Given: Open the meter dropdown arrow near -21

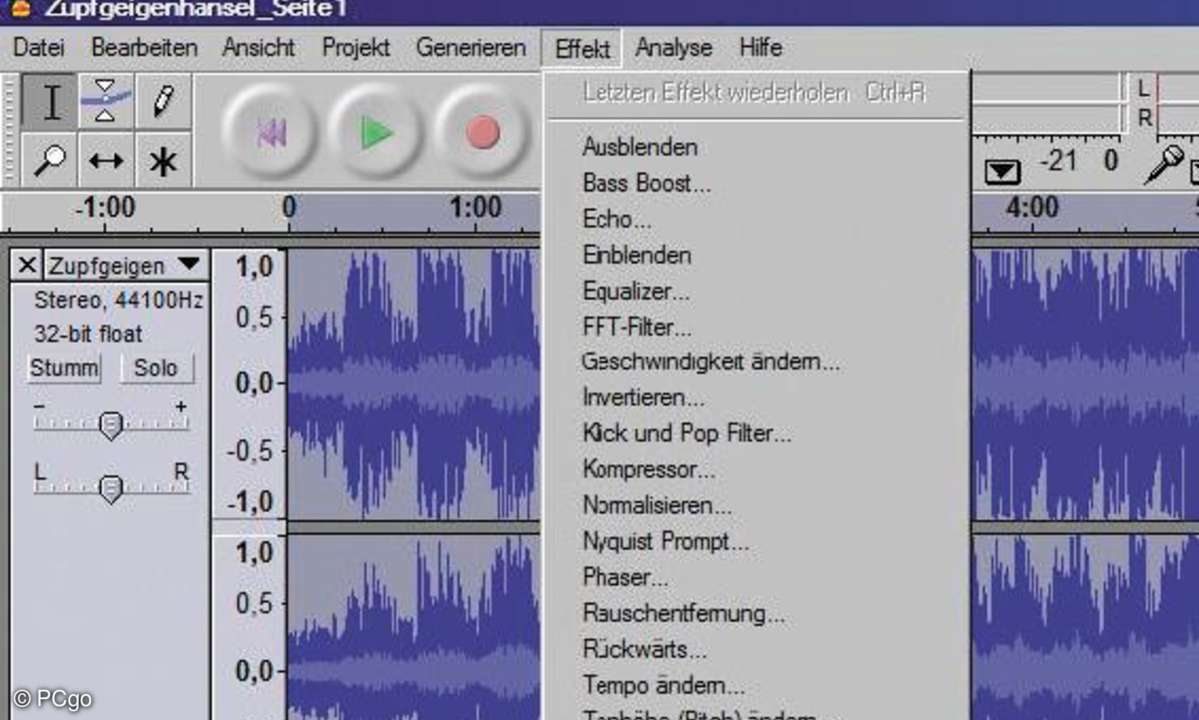Looking at the screenshot, I should (x=1002, y=171).
